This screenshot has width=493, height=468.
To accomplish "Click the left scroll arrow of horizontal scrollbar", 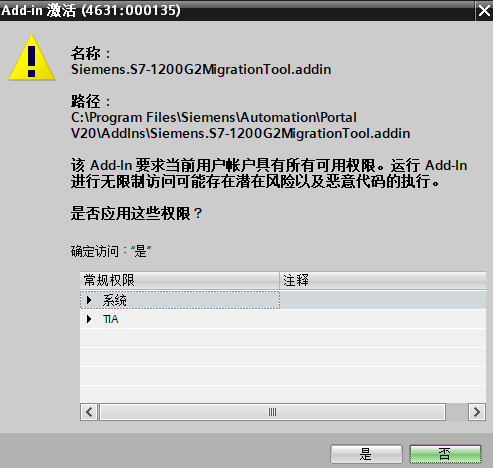I will pos(89,412).
